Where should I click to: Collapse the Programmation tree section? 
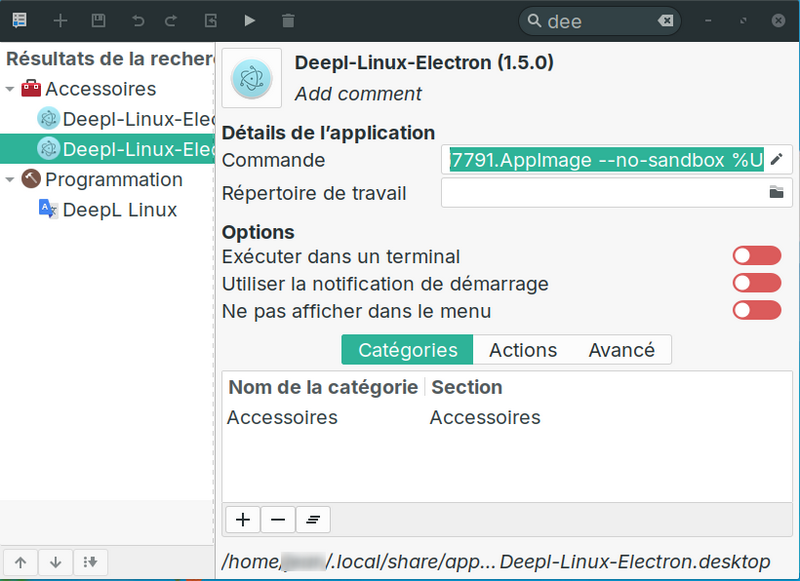[10, 180]
